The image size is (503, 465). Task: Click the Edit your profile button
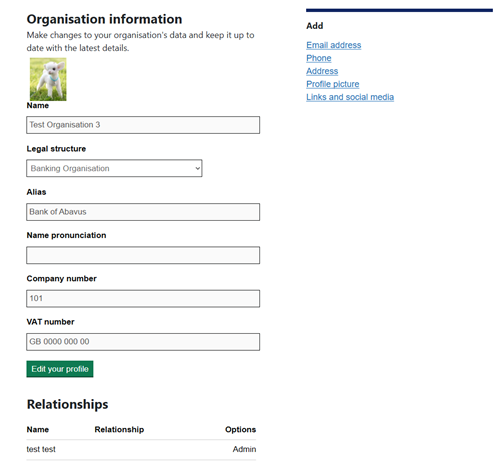point(60,369)
